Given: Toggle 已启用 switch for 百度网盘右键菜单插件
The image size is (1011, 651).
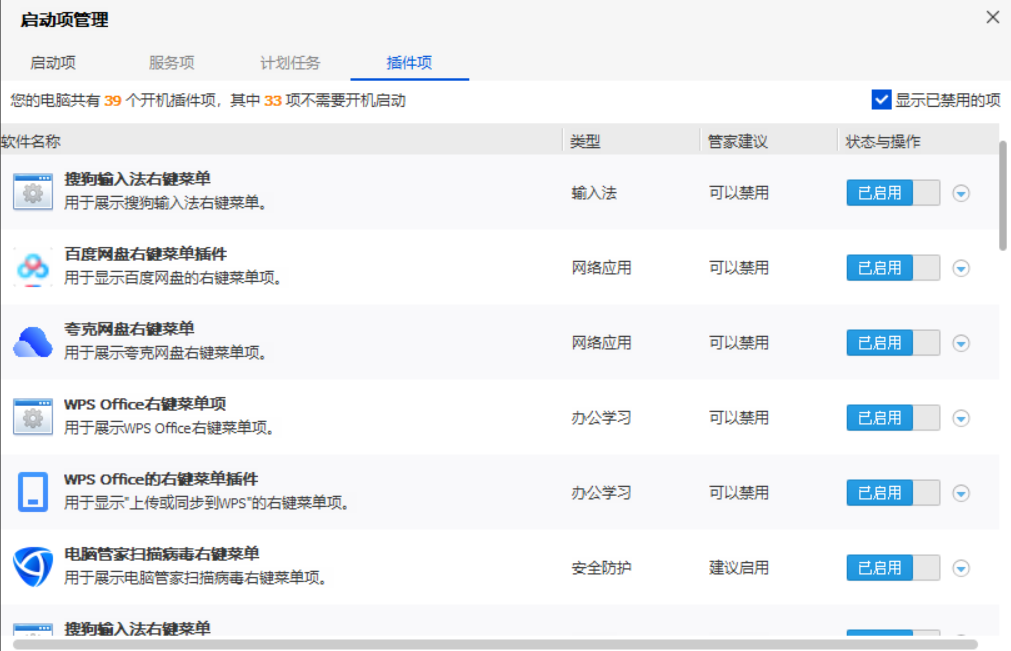Looking at the screenshot, I should click(x=893, y=267).
